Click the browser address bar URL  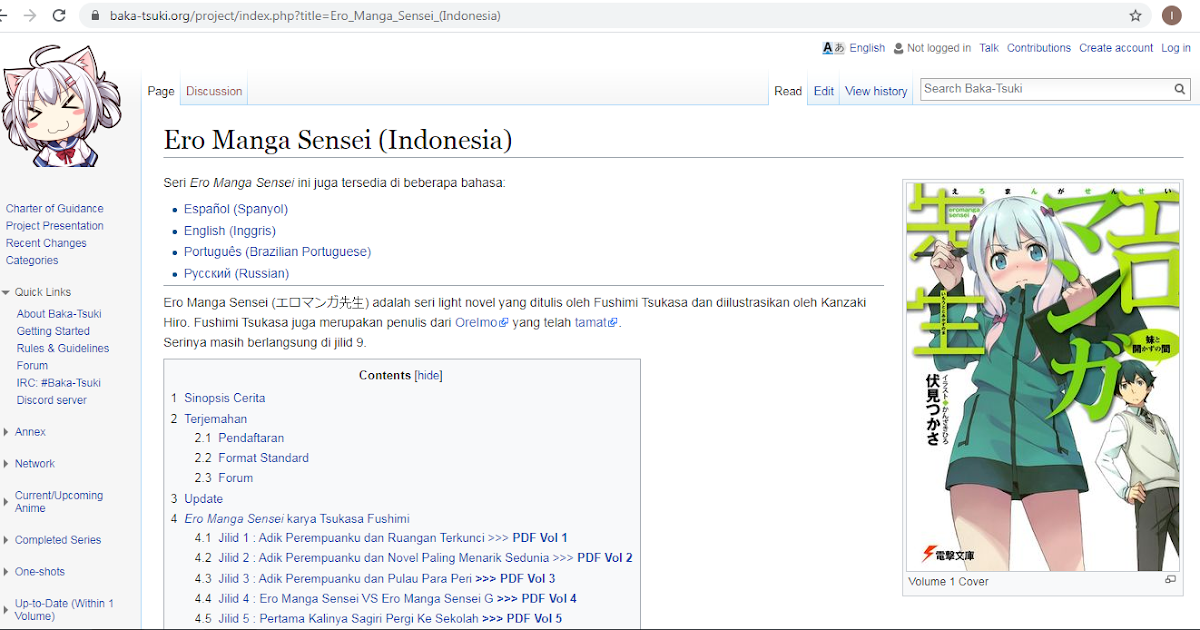point(304,16)
